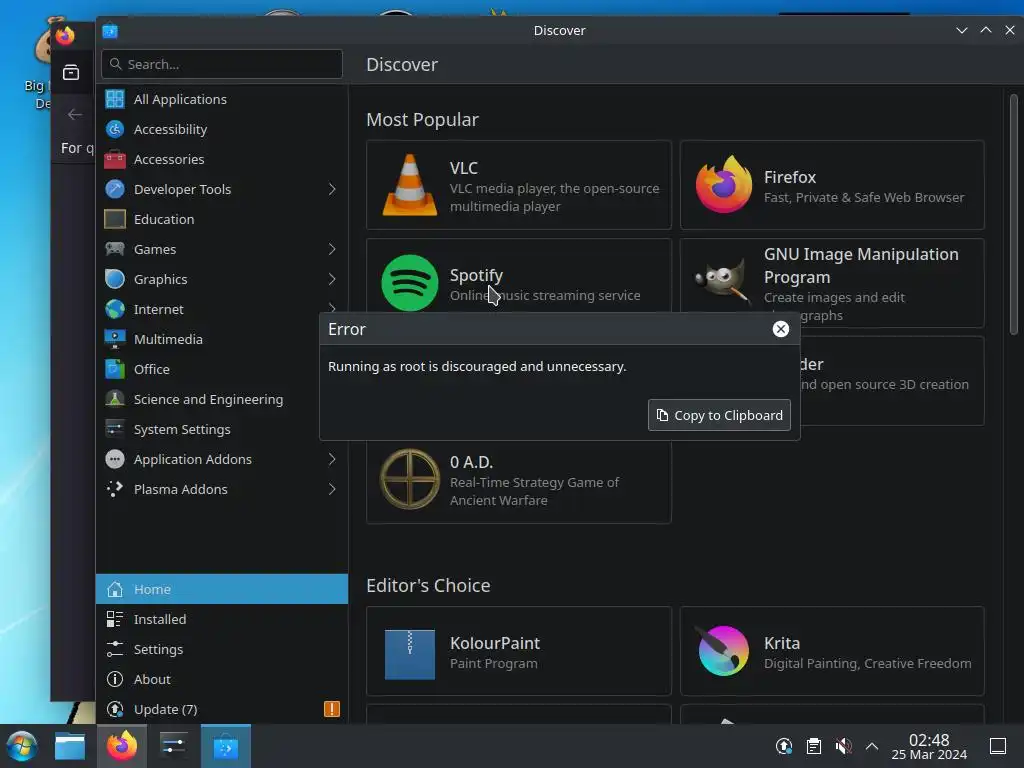This screenshot has height=768, width=1024.
Task: Expand the Developer Tools category arrow
Action: 332,189
